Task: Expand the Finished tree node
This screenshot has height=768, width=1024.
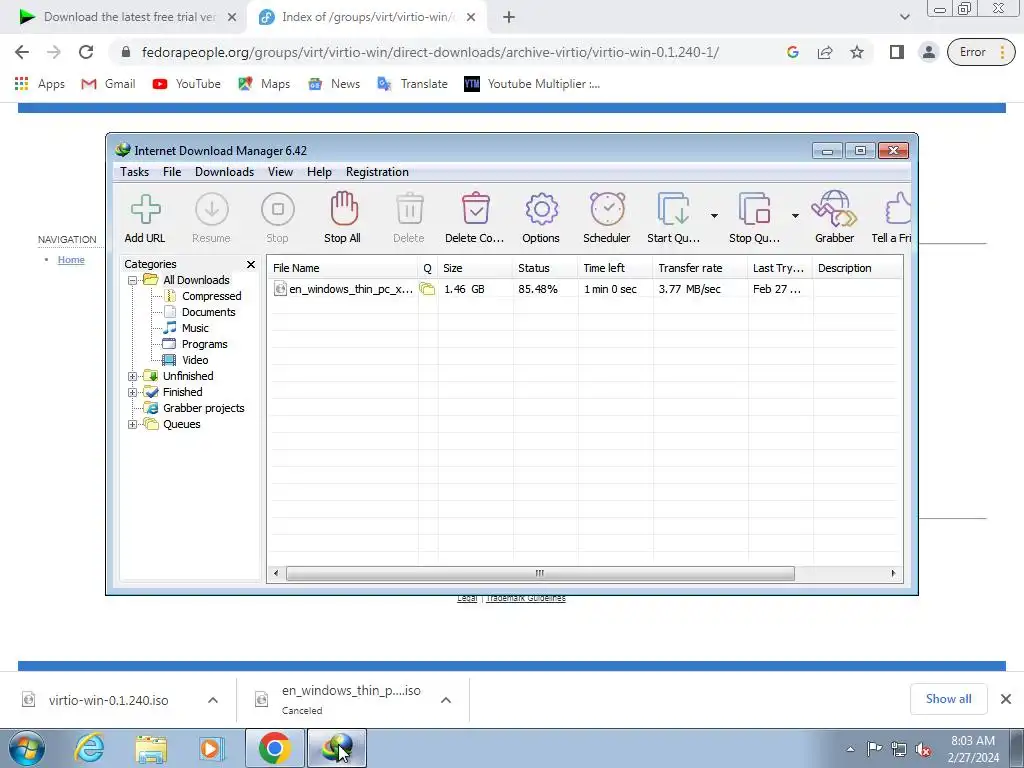Action: [x=133, y=392]
